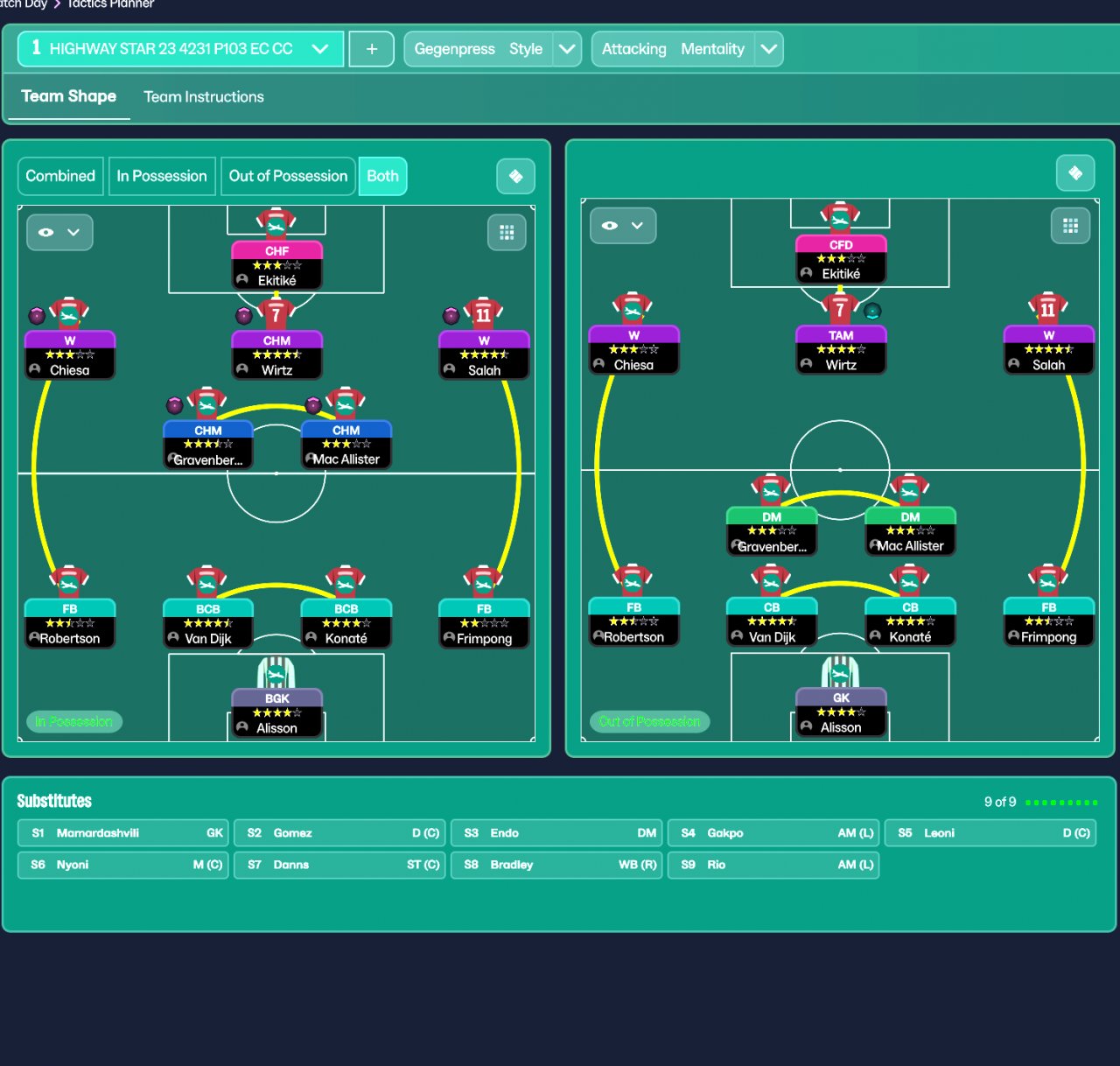Open the eye view dropdown on Out of Possession pitch
The width and height of the screenshot is (1120, 1066).
[x=623, y=226]
